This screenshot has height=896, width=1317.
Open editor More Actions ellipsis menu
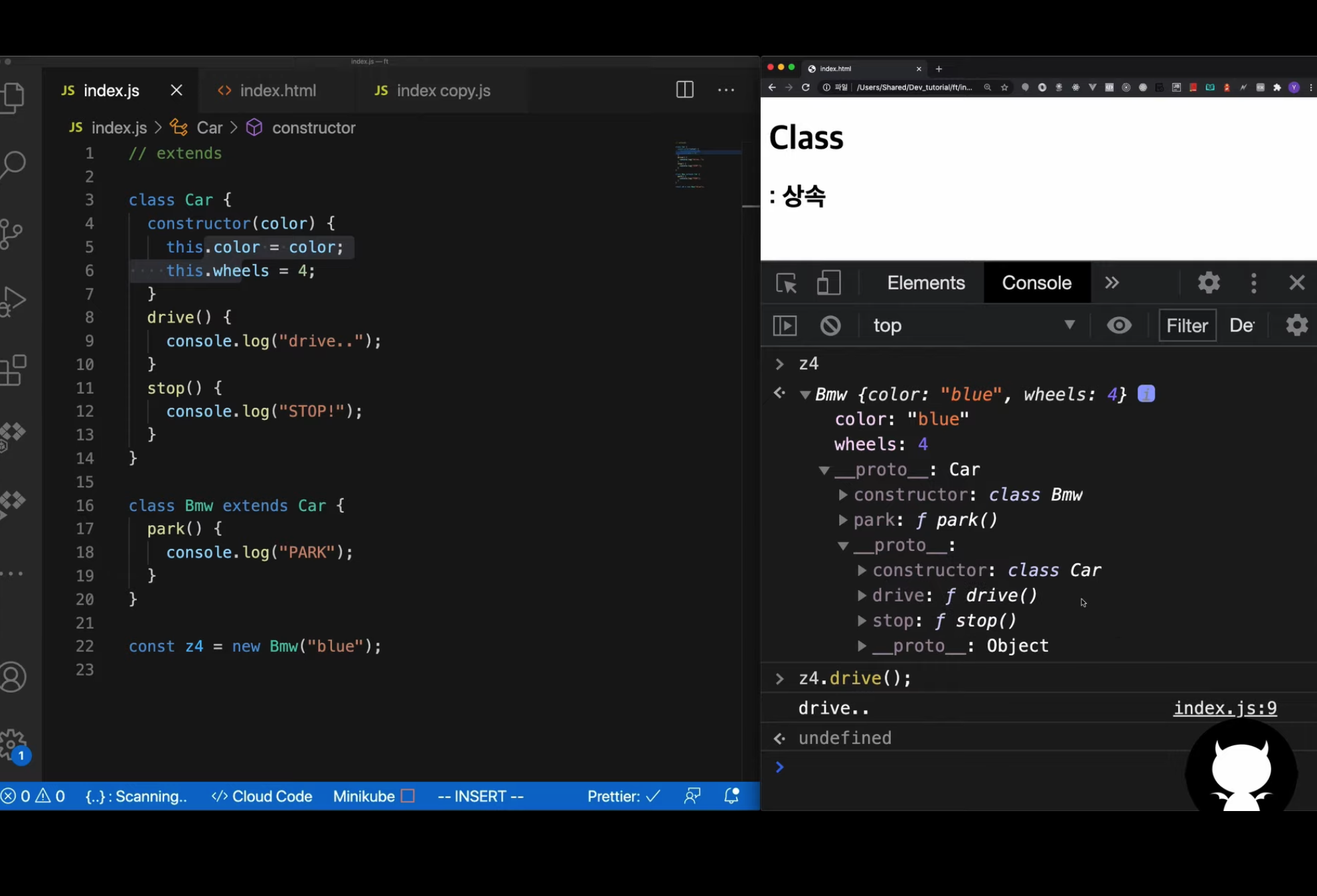click(x=726, y=90)
